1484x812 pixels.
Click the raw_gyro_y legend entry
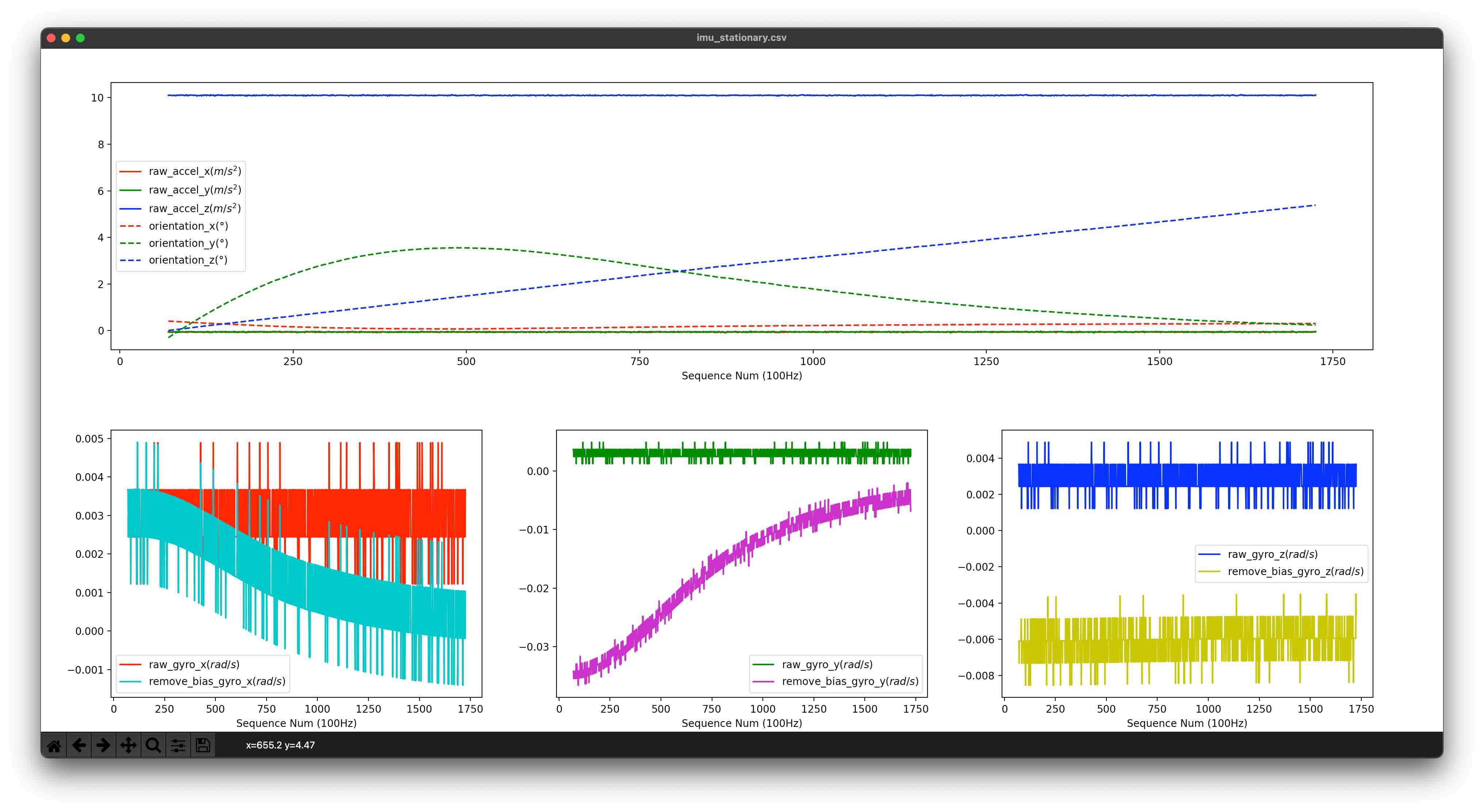point(827,664)
